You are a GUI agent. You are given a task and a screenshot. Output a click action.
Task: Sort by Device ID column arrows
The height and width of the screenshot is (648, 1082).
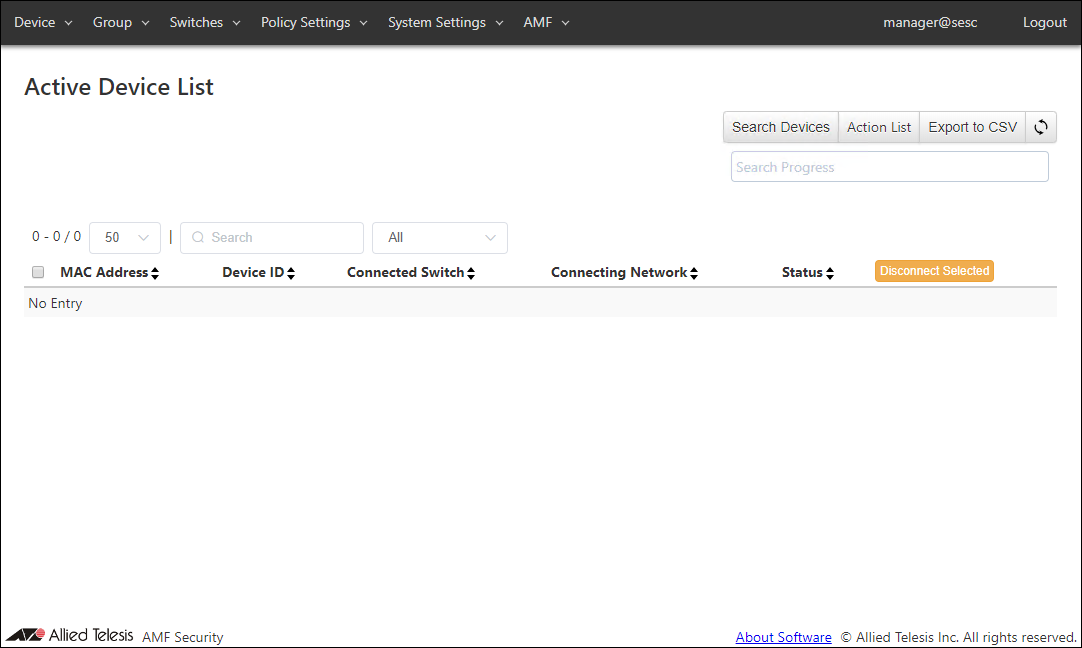[x=291, y=273]
